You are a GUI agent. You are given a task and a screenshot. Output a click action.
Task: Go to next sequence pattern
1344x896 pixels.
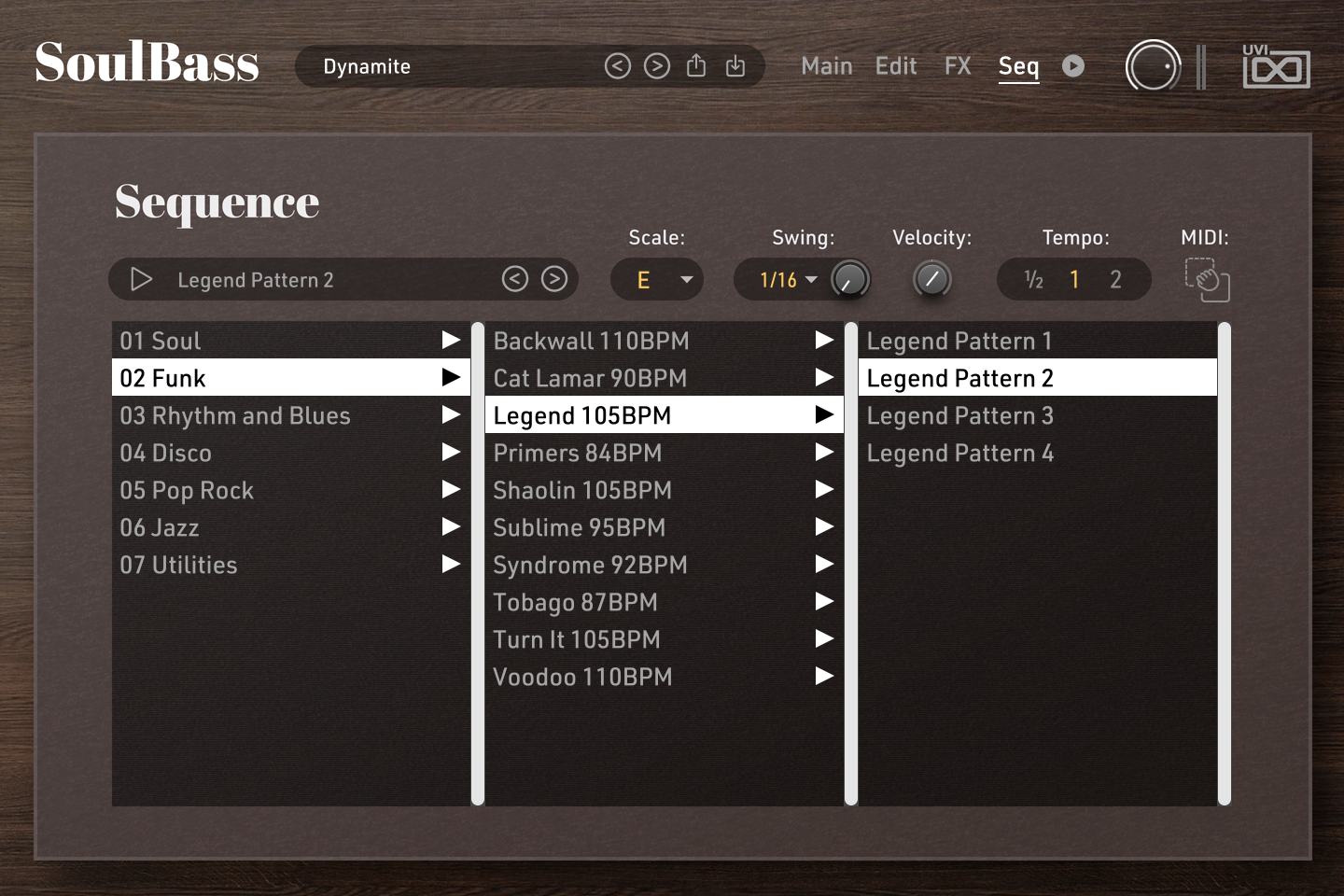coord(554,279)
